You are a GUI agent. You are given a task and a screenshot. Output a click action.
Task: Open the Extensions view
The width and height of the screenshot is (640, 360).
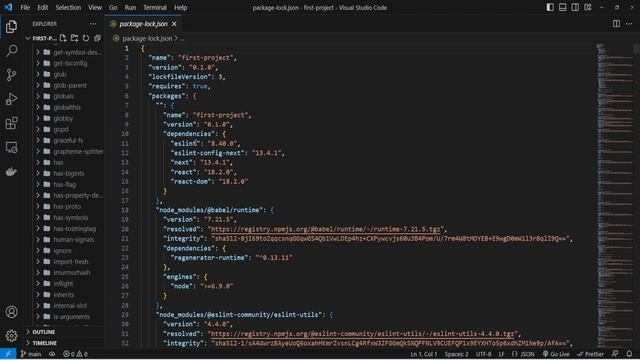pyautogui.click(x=11, y=123)
